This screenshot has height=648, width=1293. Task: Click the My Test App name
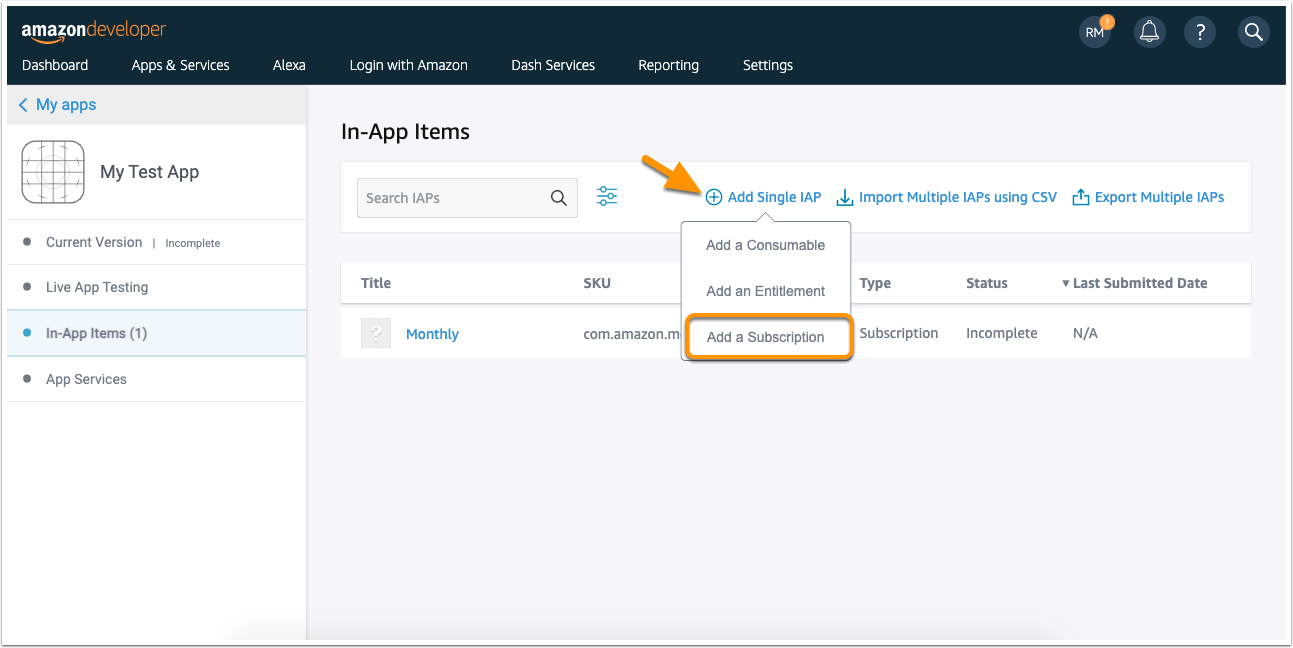click(x=150, y=172)
